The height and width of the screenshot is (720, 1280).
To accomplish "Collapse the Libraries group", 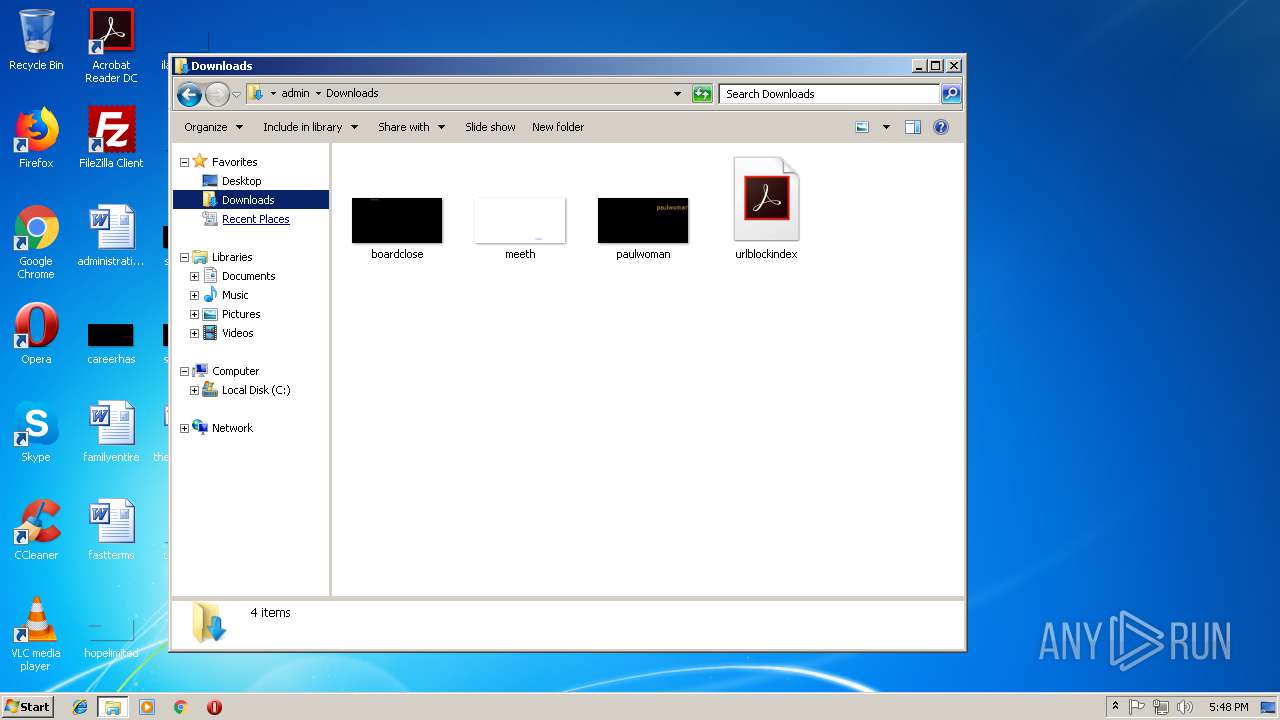I will click(184, 257).
